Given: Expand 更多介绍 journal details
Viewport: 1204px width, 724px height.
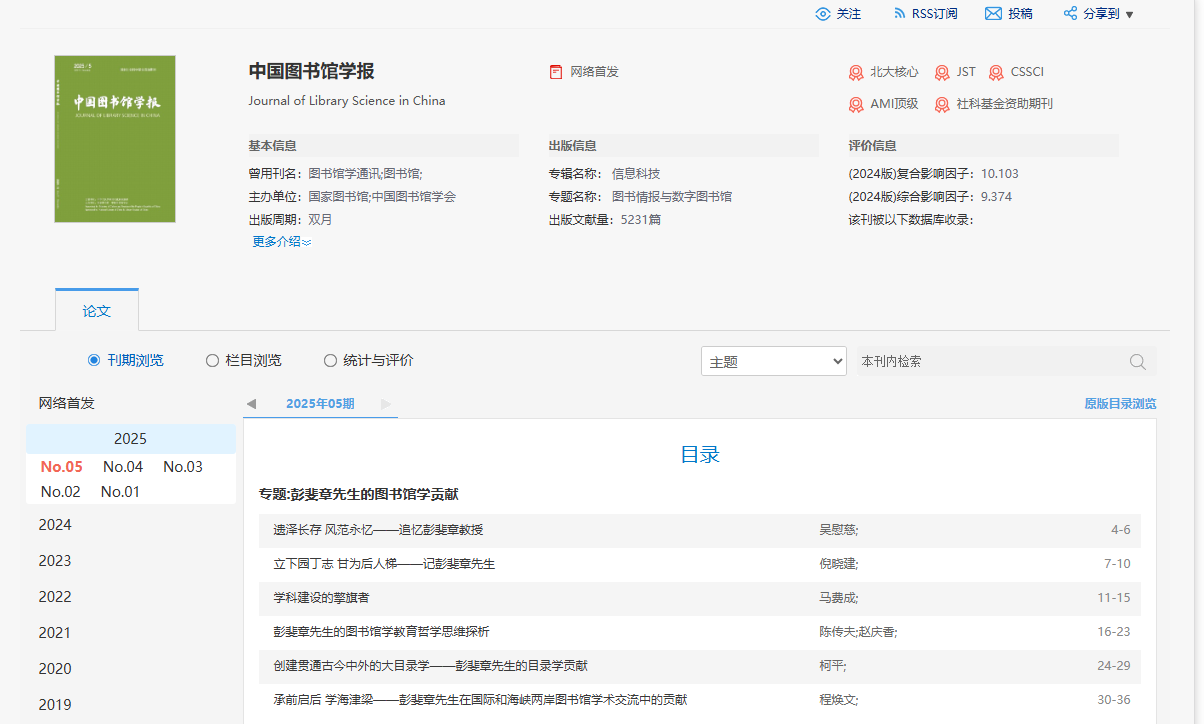Looking at the screenshot, I should [x=278, y=241].
